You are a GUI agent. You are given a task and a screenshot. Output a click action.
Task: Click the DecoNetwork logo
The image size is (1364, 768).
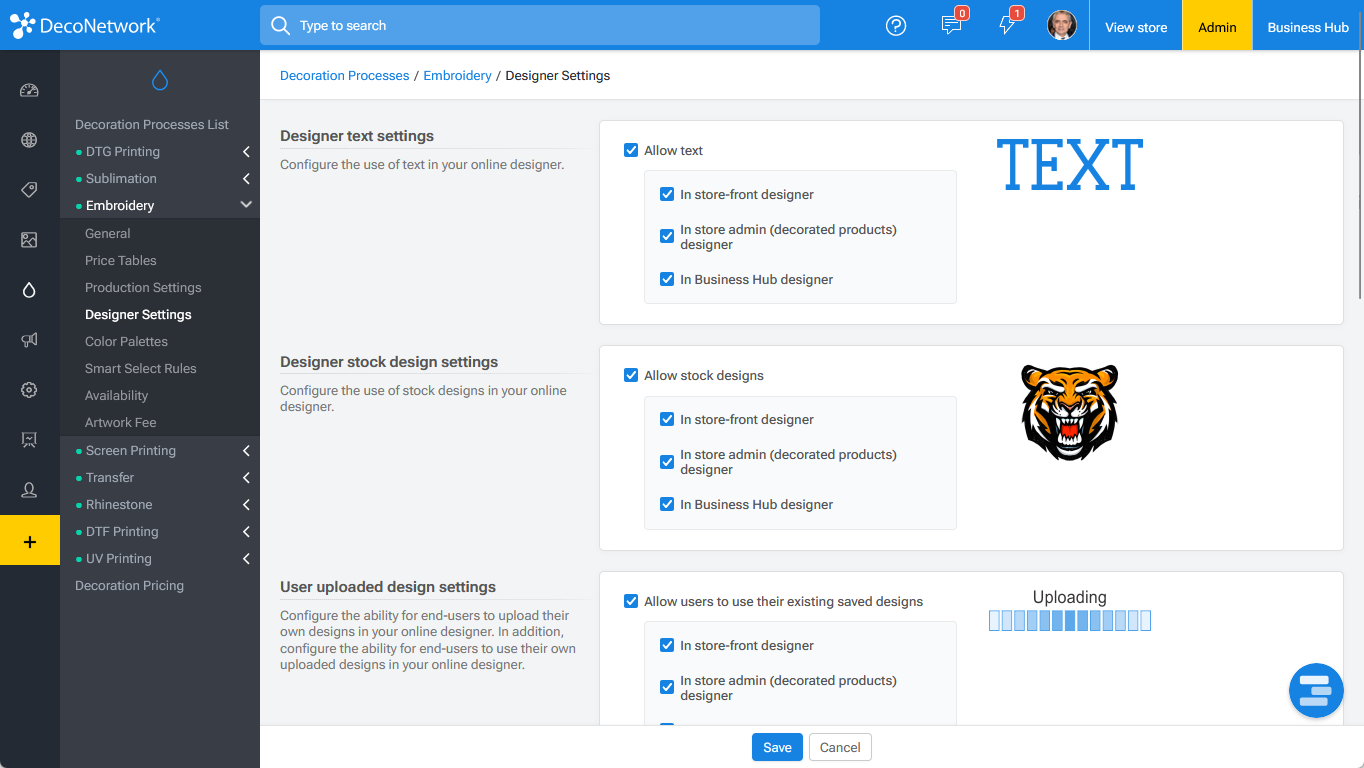point(85,26)
